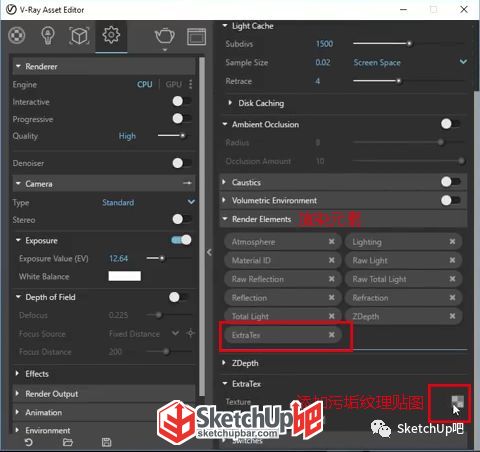Click the Retrace slider

(x=408, y=81)
